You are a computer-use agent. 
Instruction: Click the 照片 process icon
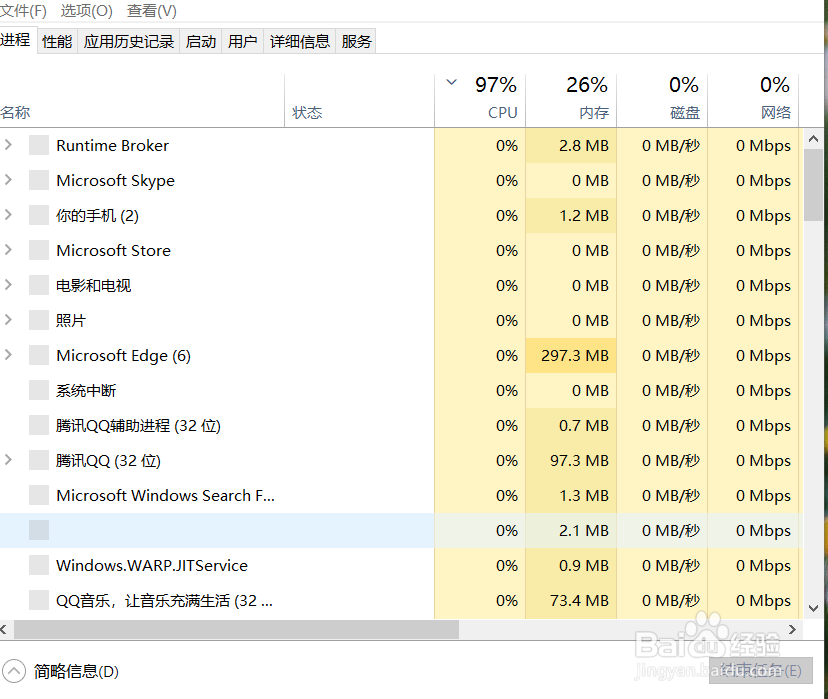pos(39,320)
